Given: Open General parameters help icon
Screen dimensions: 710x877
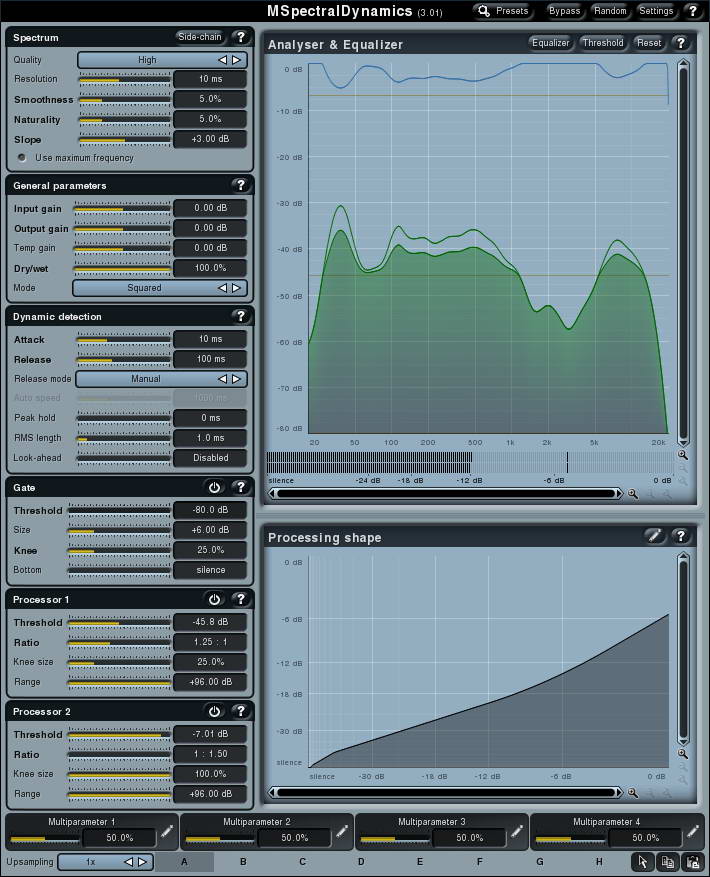Looking at the screenshot, I should point(241,185).
